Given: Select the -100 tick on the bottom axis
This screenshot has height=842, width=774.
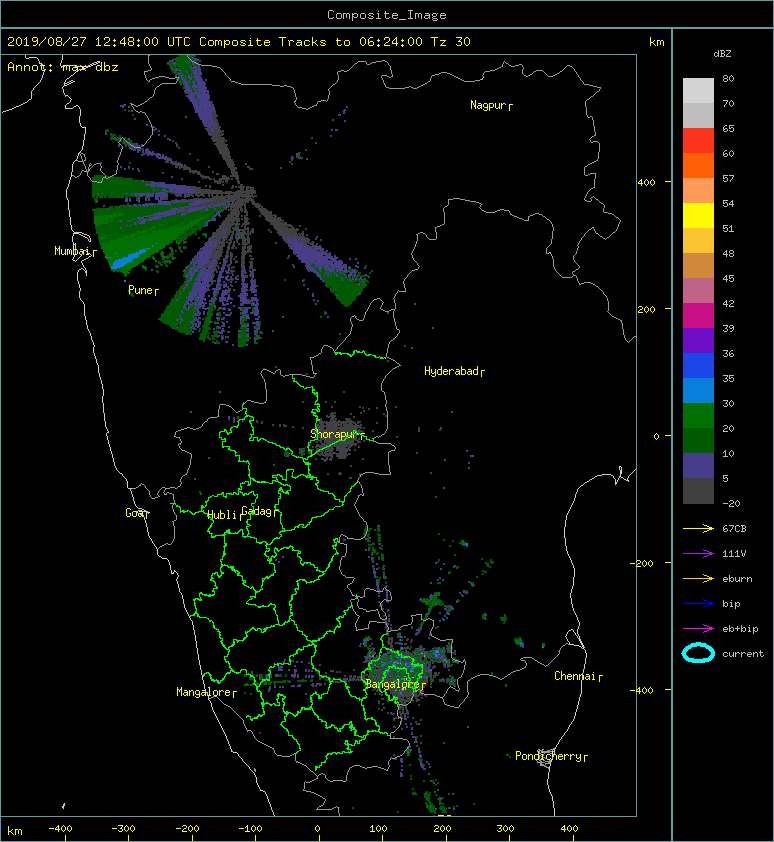Looking at the screenshot, I should [250, 829].
